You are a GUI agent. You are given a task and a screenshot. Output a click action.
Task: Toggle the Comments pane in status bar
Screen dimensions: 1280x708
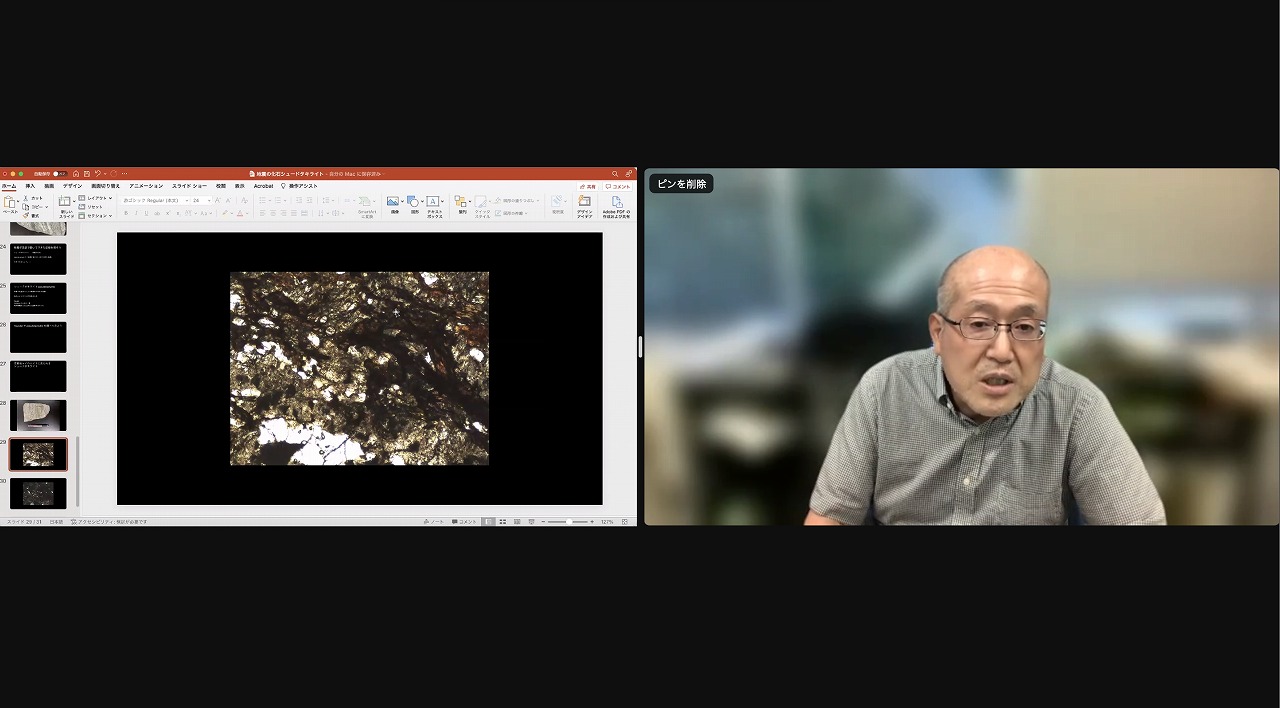[x=465, y=522]
